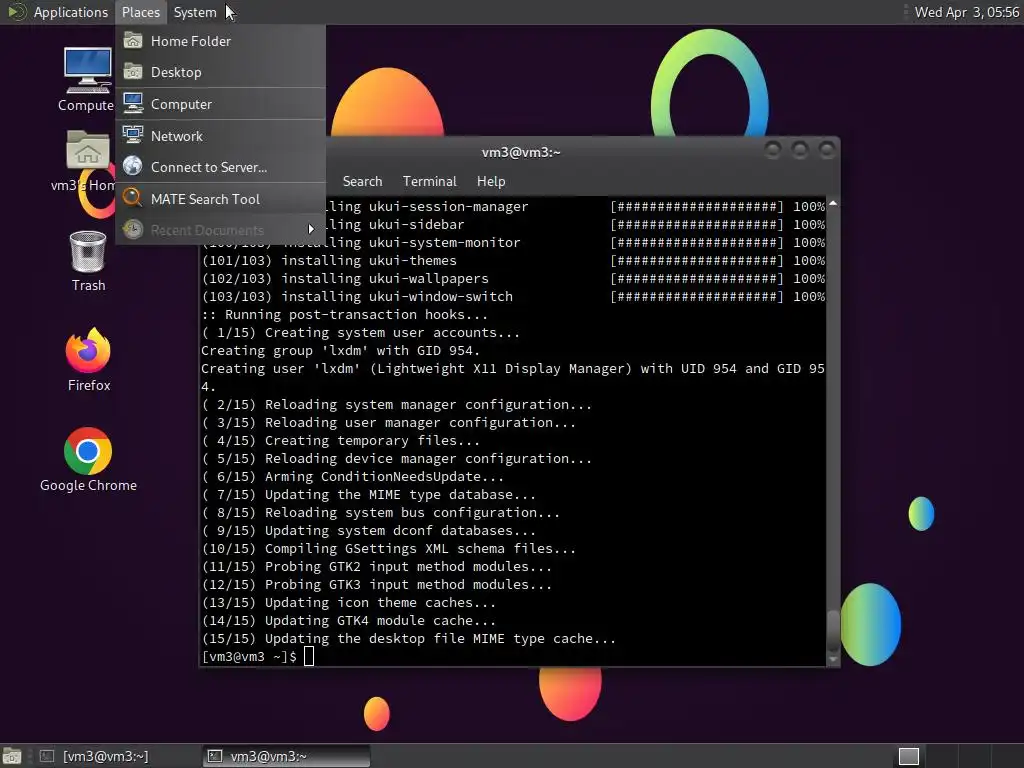This screenshot has height=768, width=1024.
Task: Click 'Compiling GSettings XML schema files...' line
Action: click(x=389, y=549)
